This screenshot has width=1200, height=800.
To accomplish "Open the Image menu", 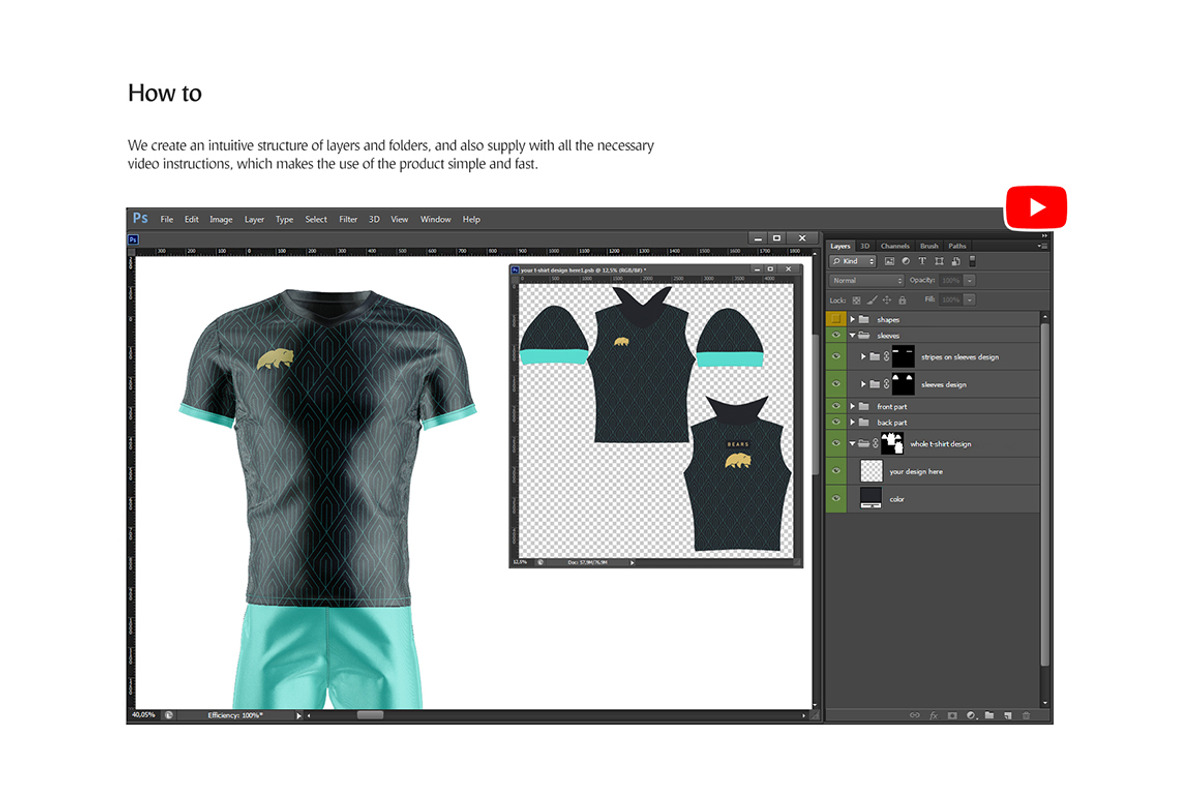I will (221, 219).
